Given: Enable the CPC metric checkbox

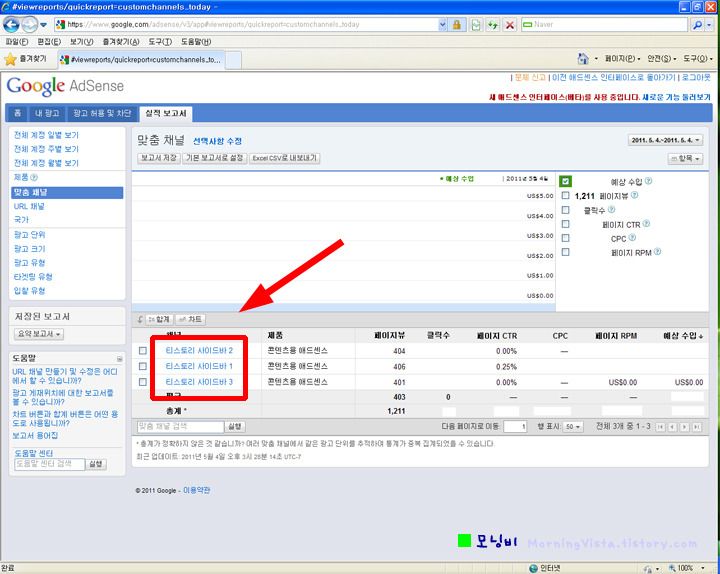Looking at the screenshot, I should pyautogui.click(x=566, y=238).
